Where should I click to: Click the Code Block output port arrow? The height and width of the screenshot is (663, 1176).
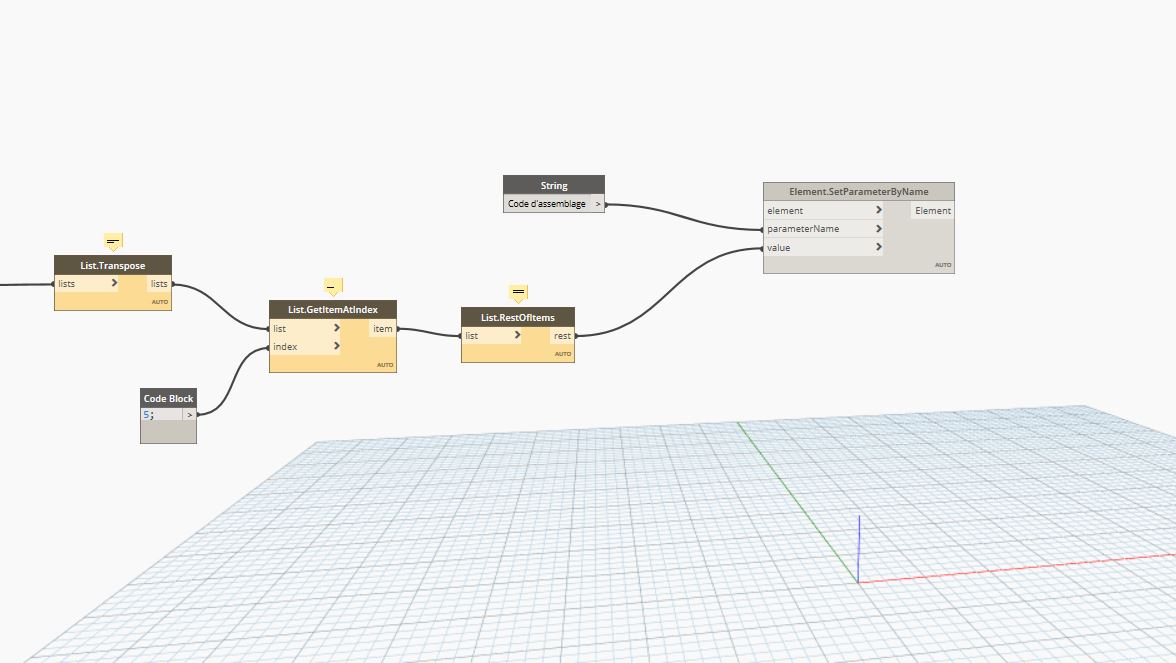coord(189,414)
